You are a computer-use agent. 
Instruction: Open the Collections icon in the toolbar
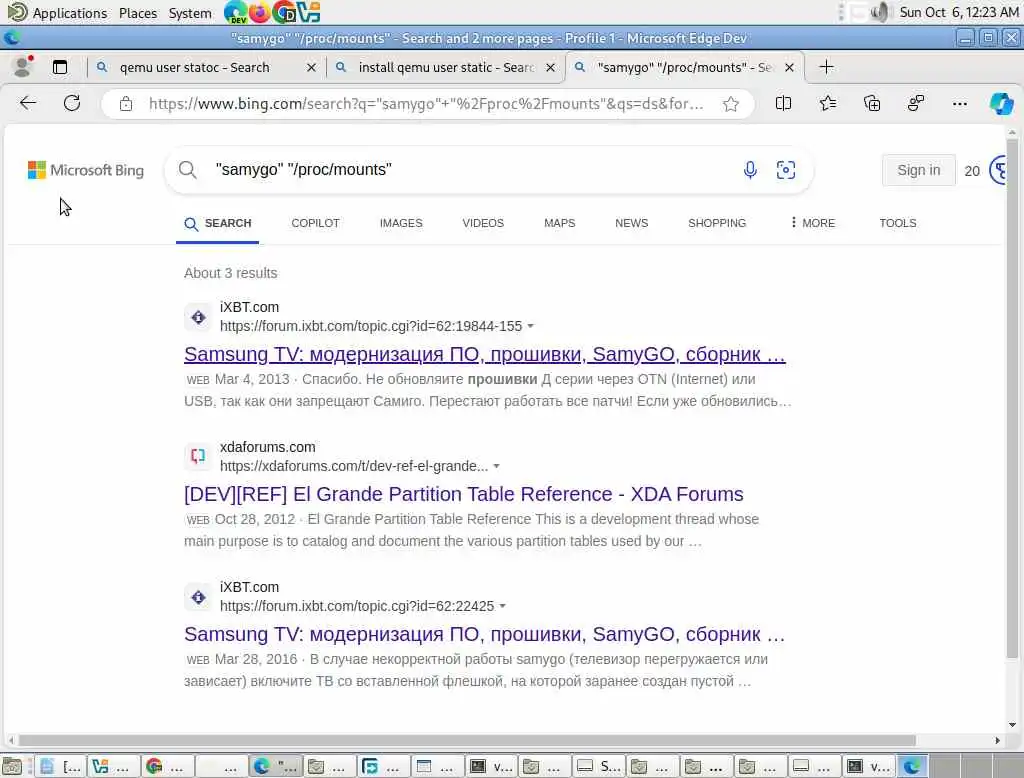(x=872, y=103)
